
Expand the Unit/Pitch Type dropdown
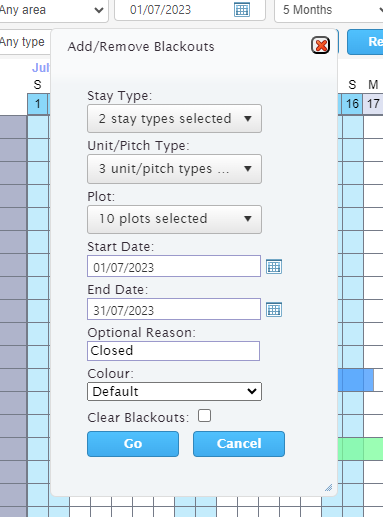(x=174, y=169)
